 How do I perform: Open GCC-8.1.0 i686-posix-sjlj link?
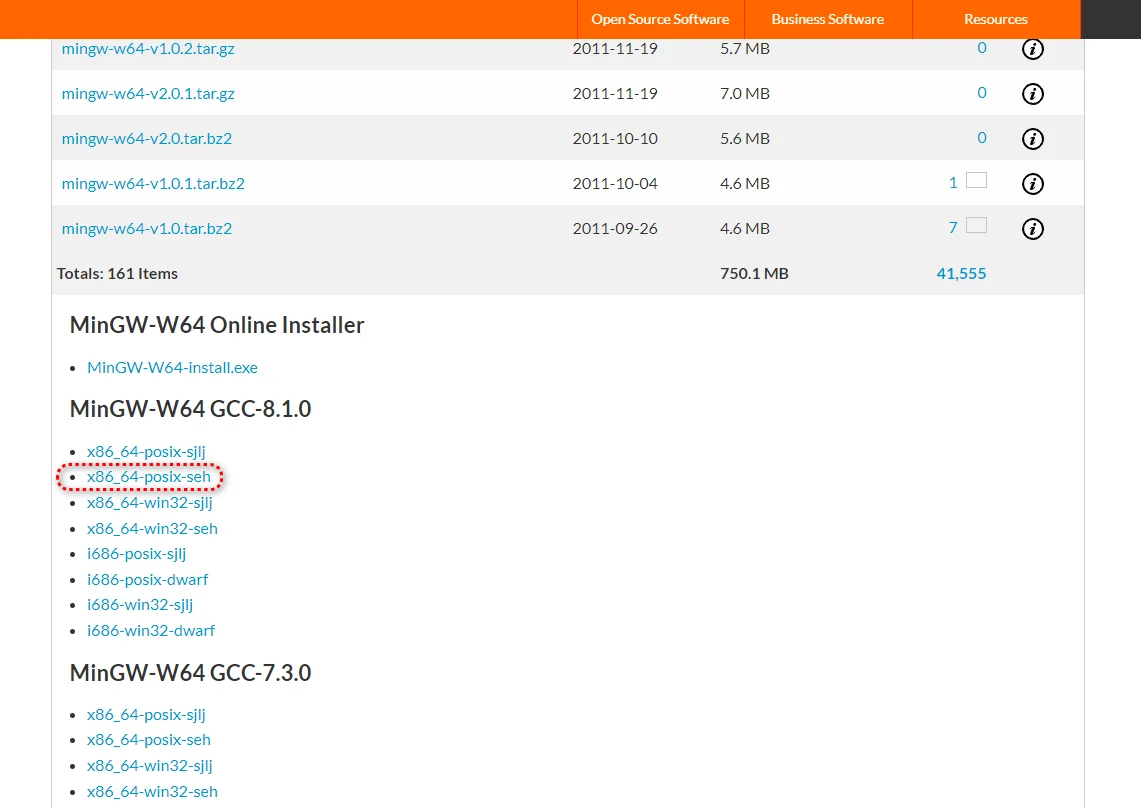(136, 554)
